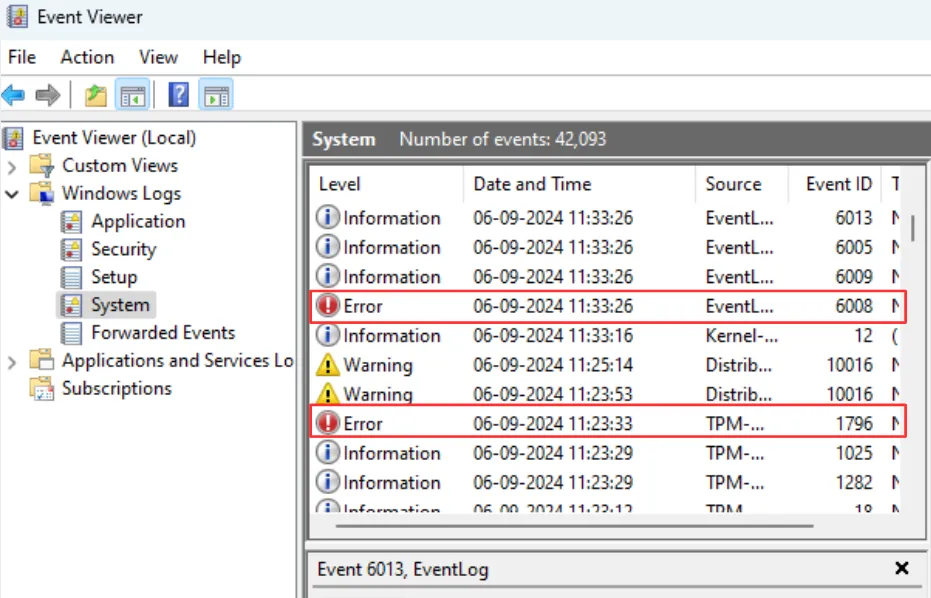Sort events by the Event ID column header
Viewport: 931px width, 598px height.
(x=835, y=184)
